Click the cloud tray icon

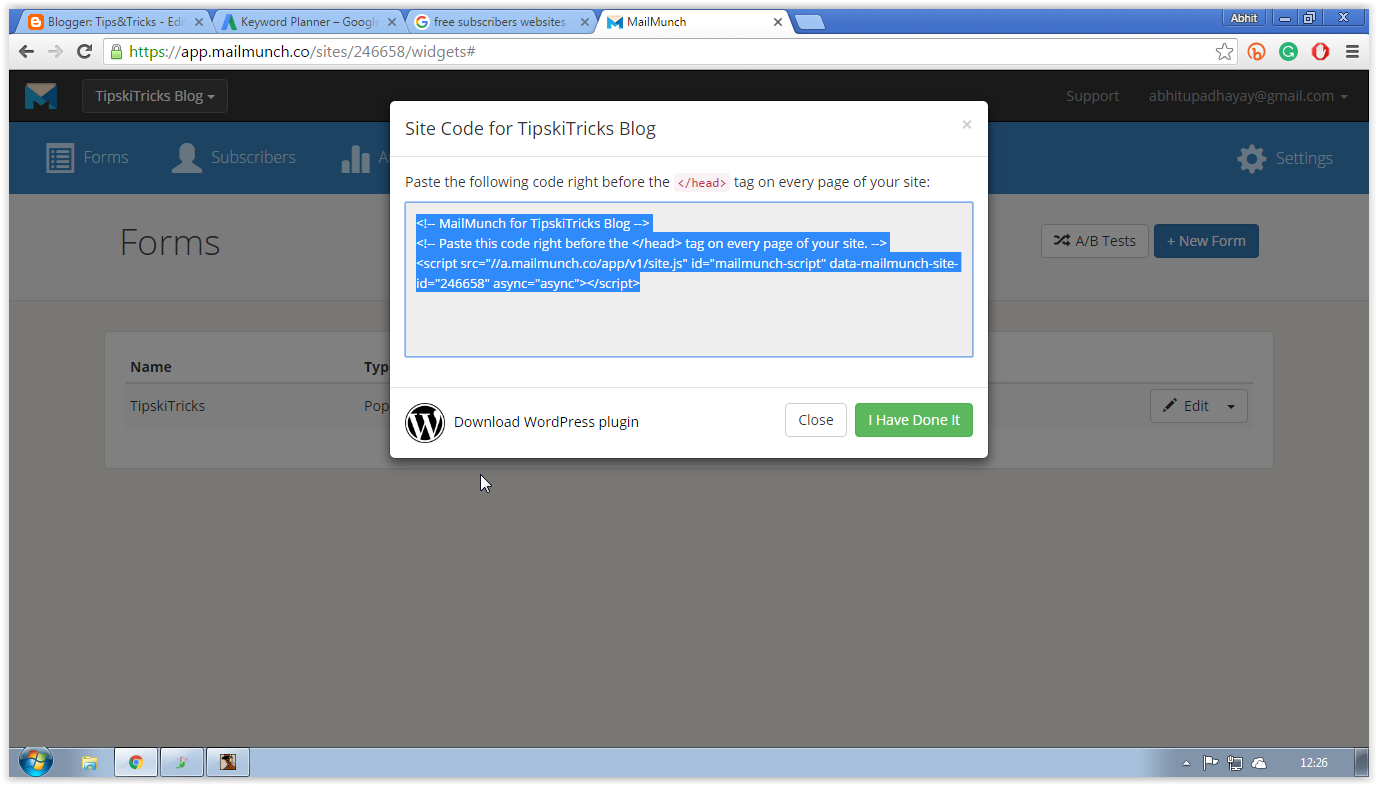(1259, 763)
